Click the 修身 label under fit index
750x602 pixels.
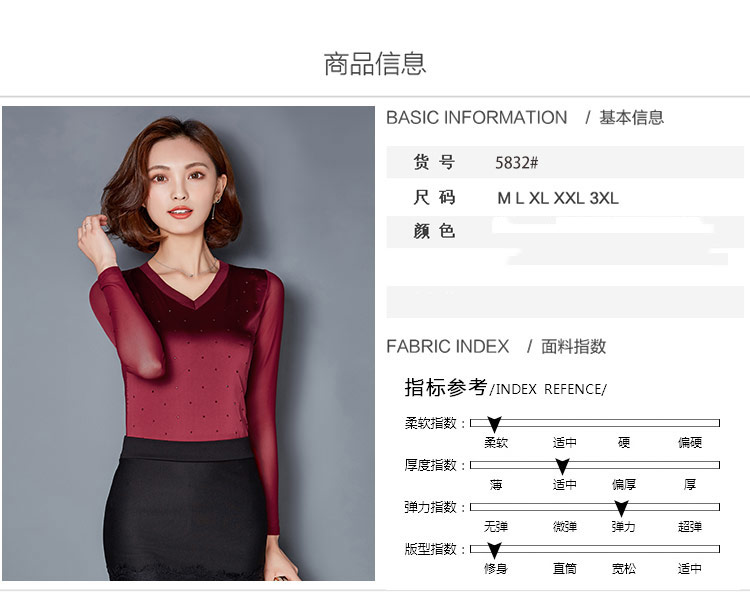[496, 569]
